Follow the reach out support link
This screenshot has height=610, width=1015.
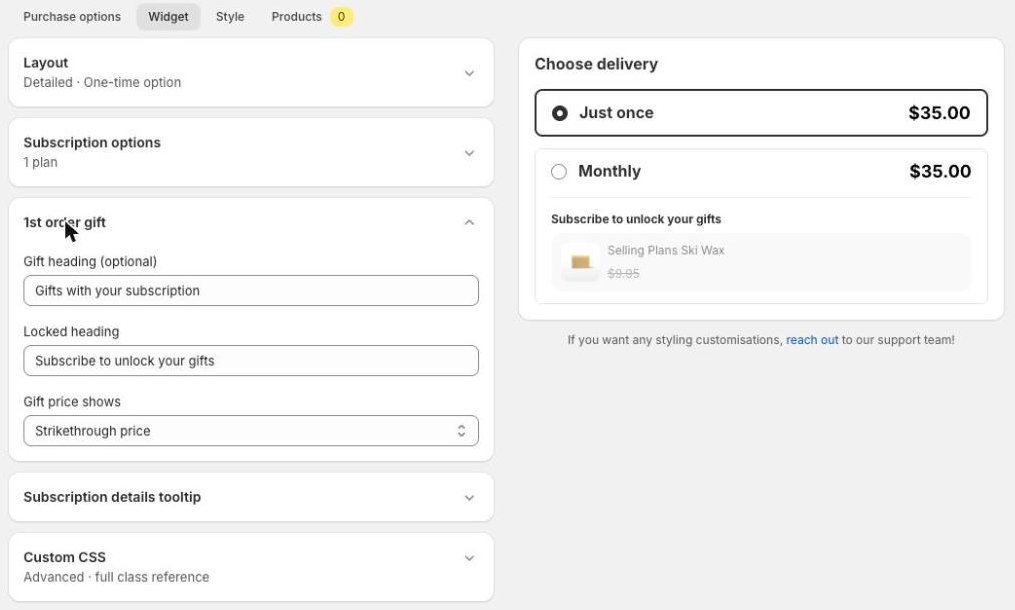click(812, 340)
